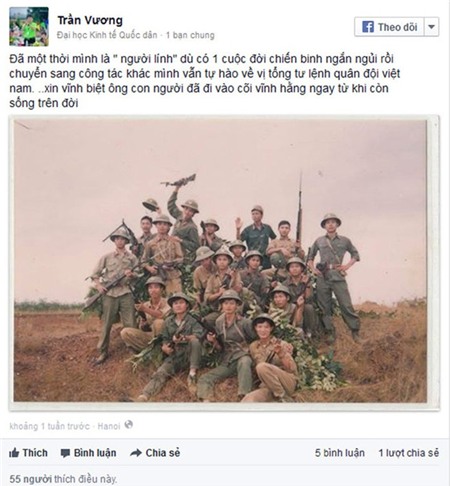View the 1 lượt chia sẻ shares
The image size is (450, 486).
pos(409,453)
